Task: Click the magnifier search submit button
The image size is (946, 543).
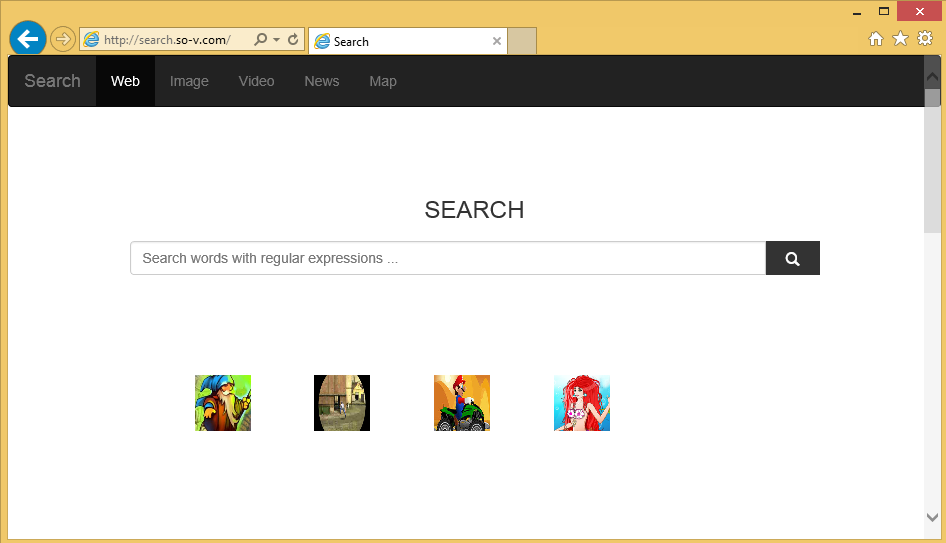Action: [x=792, y=258]
